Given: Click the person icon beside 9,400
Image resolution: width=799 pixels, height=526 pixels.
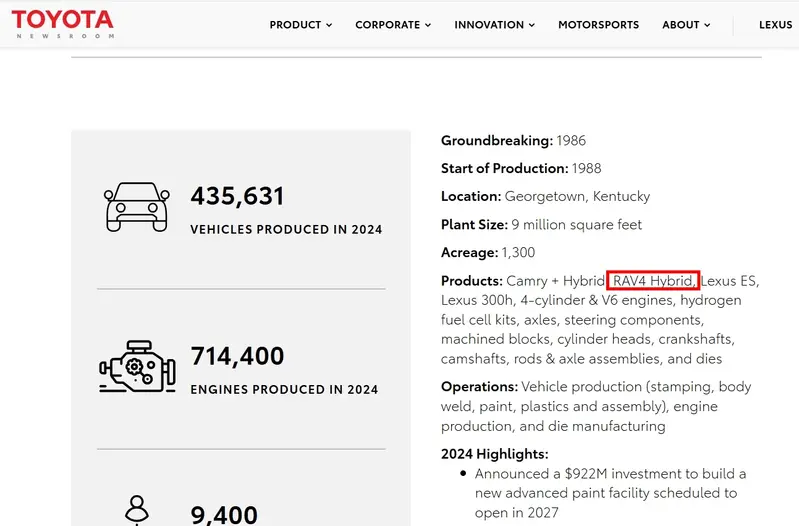Looking at the screenshot, I should pyautogui.click(x=137, y=510).
